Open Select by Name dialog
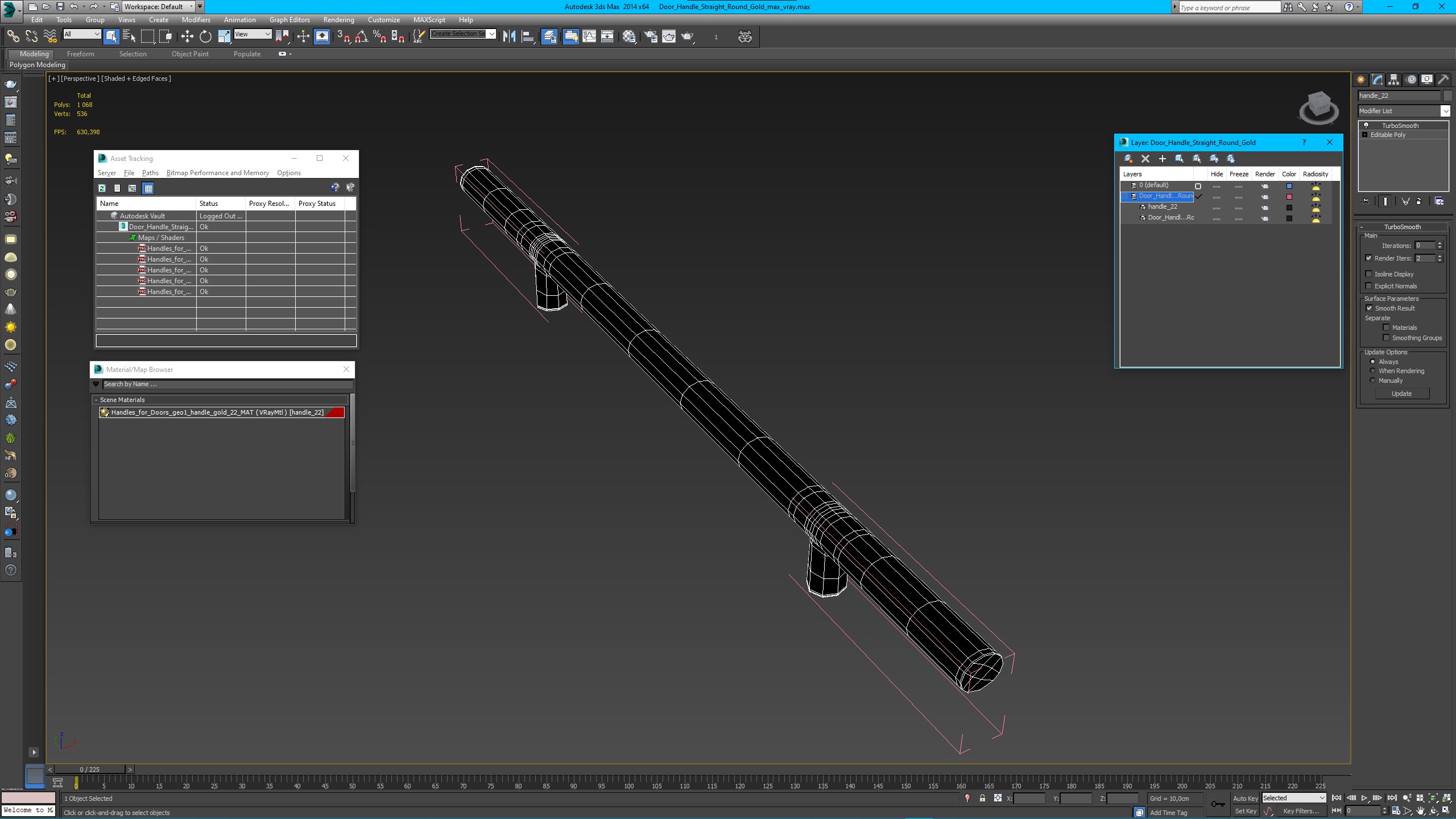 [129, 36]
